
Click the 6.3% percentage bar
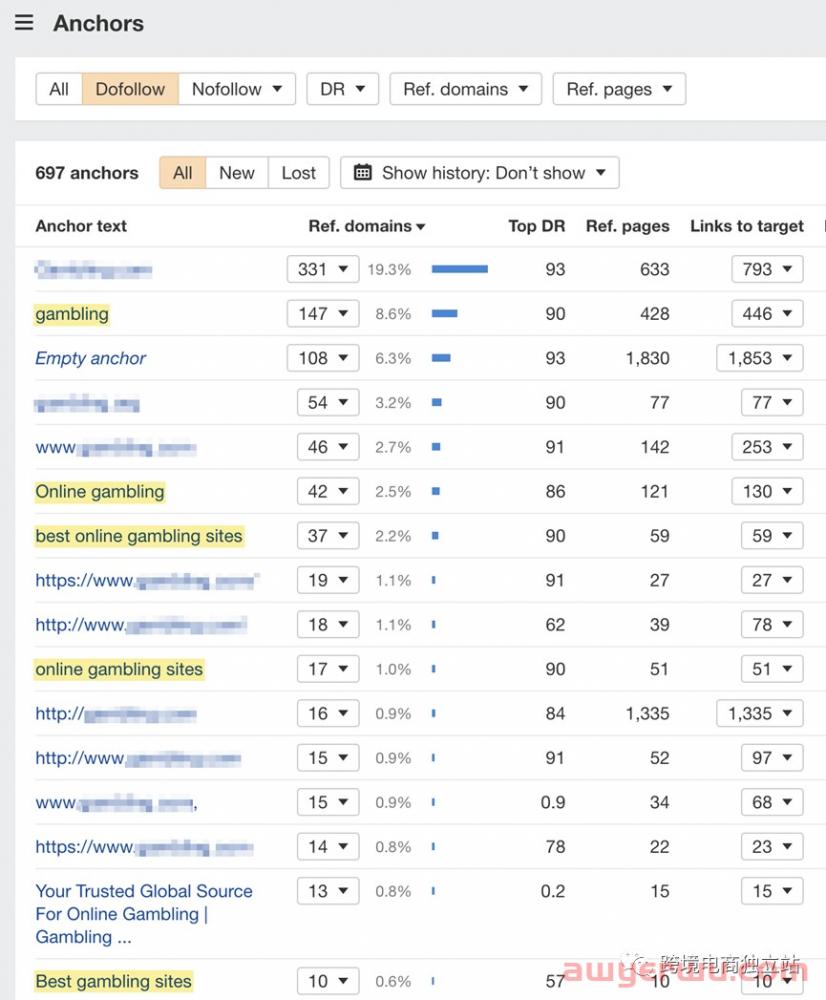click(441, 358)
